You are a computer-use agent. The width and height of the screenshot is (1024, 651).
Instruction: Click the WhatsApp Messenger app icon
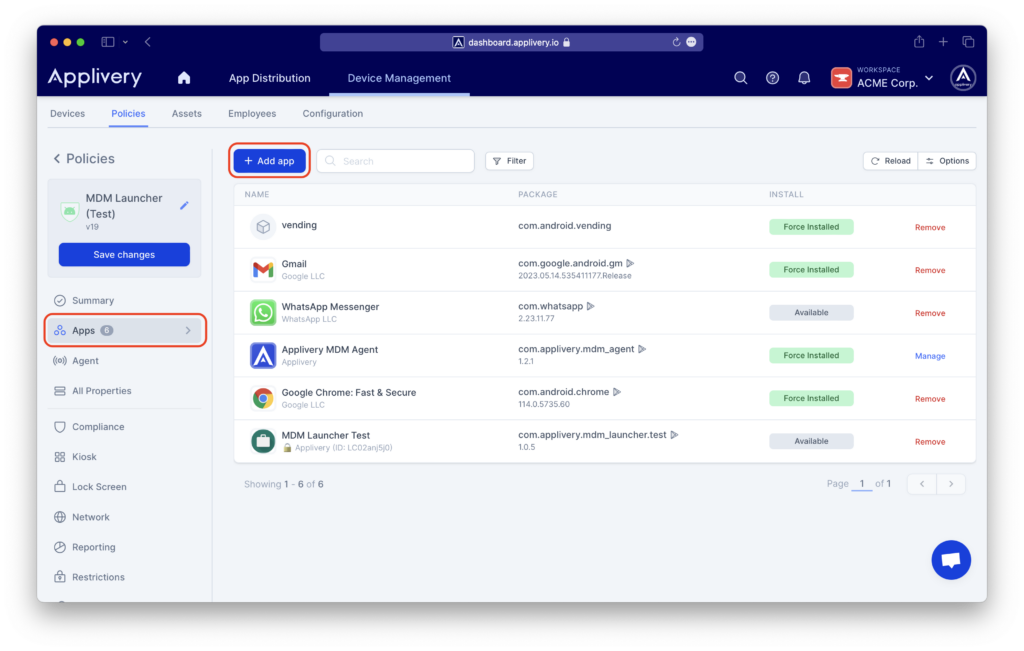[x=263, y=312]
